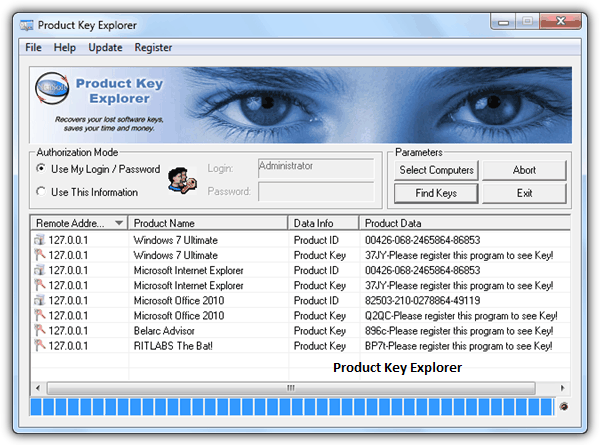This screenshot has width=600, height=445.
Task: Click the Product Data column header
Action: click(x=465, y=223)
